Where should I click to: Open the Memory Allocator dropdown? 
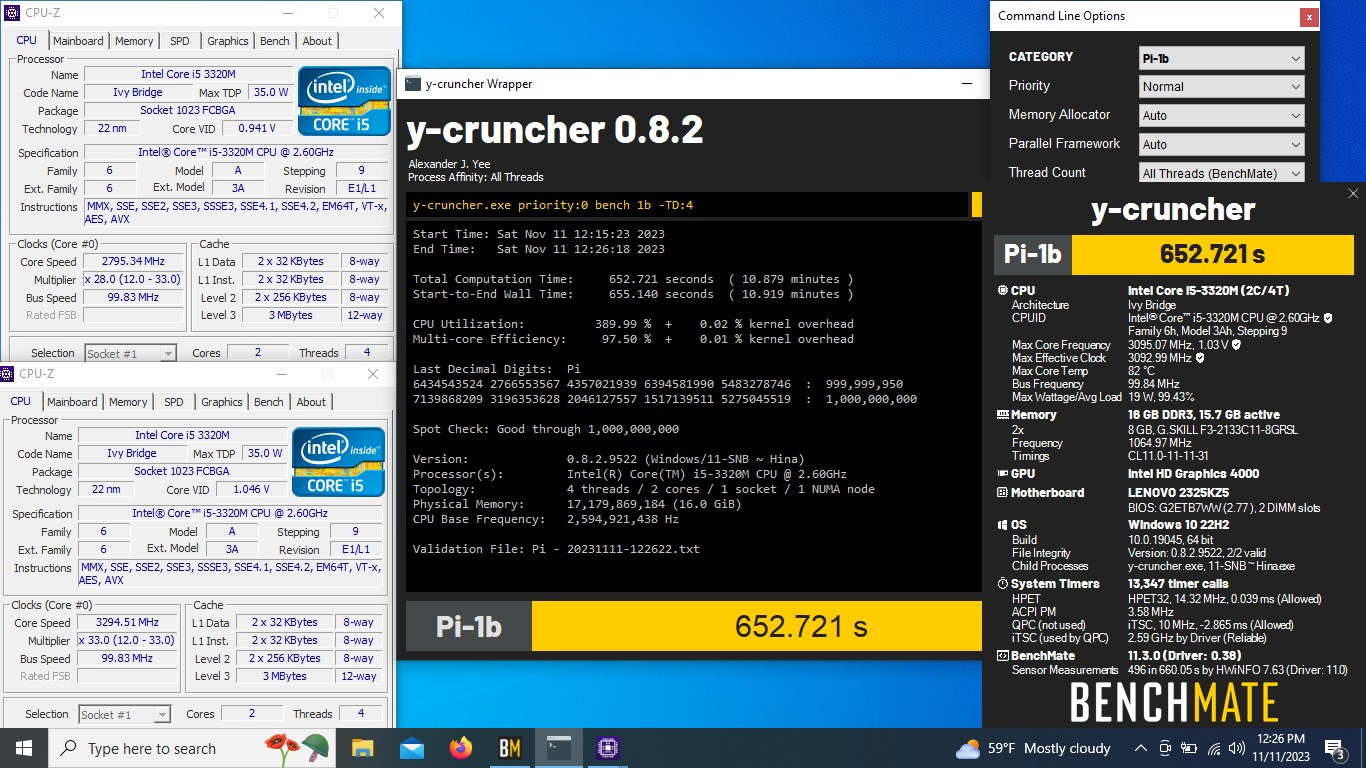[1221, 116]
